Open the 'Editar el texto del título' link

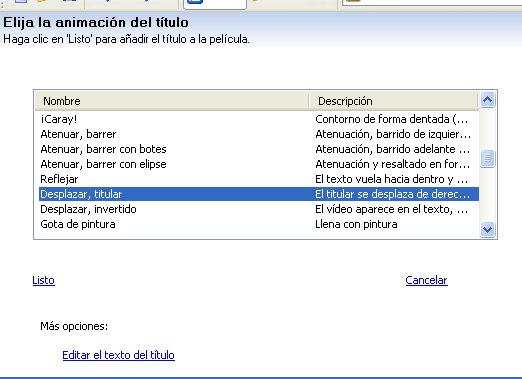[118, 355]
